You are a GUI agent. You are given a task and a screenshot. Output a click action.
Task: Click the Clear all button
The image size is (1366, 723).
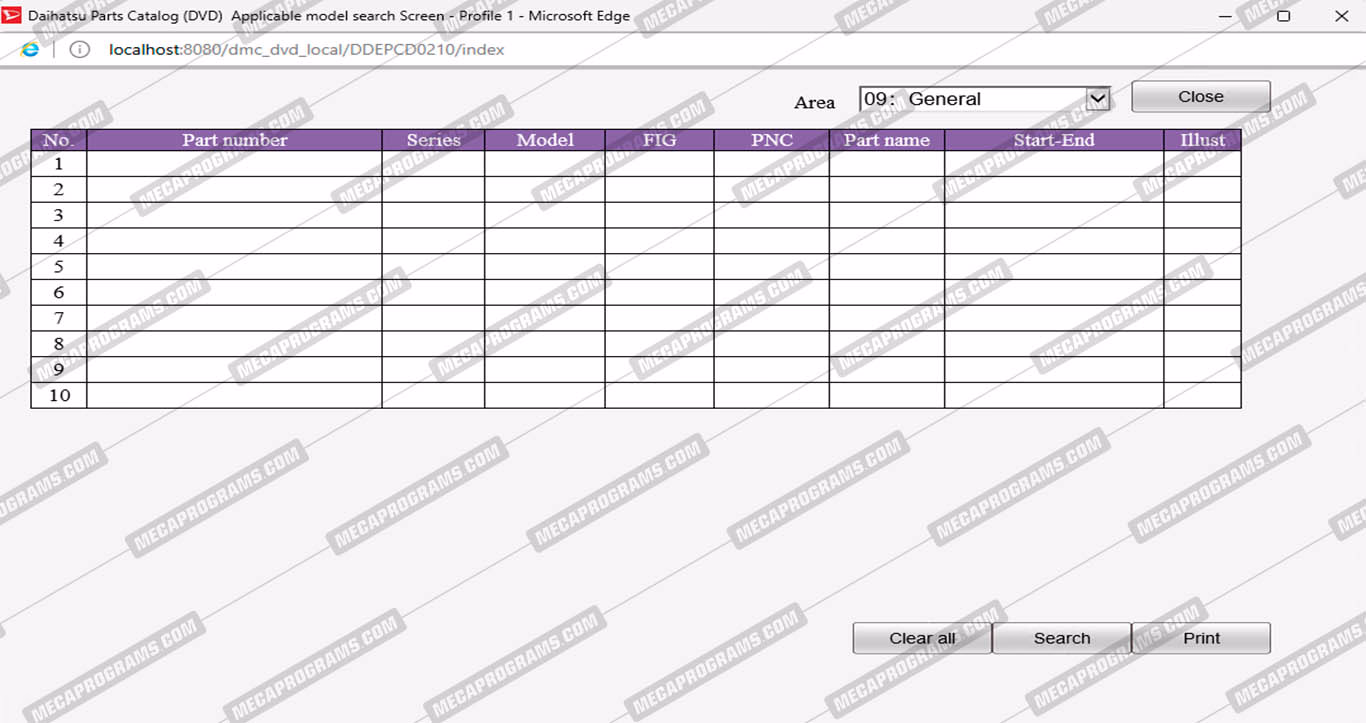click(922, 638)
